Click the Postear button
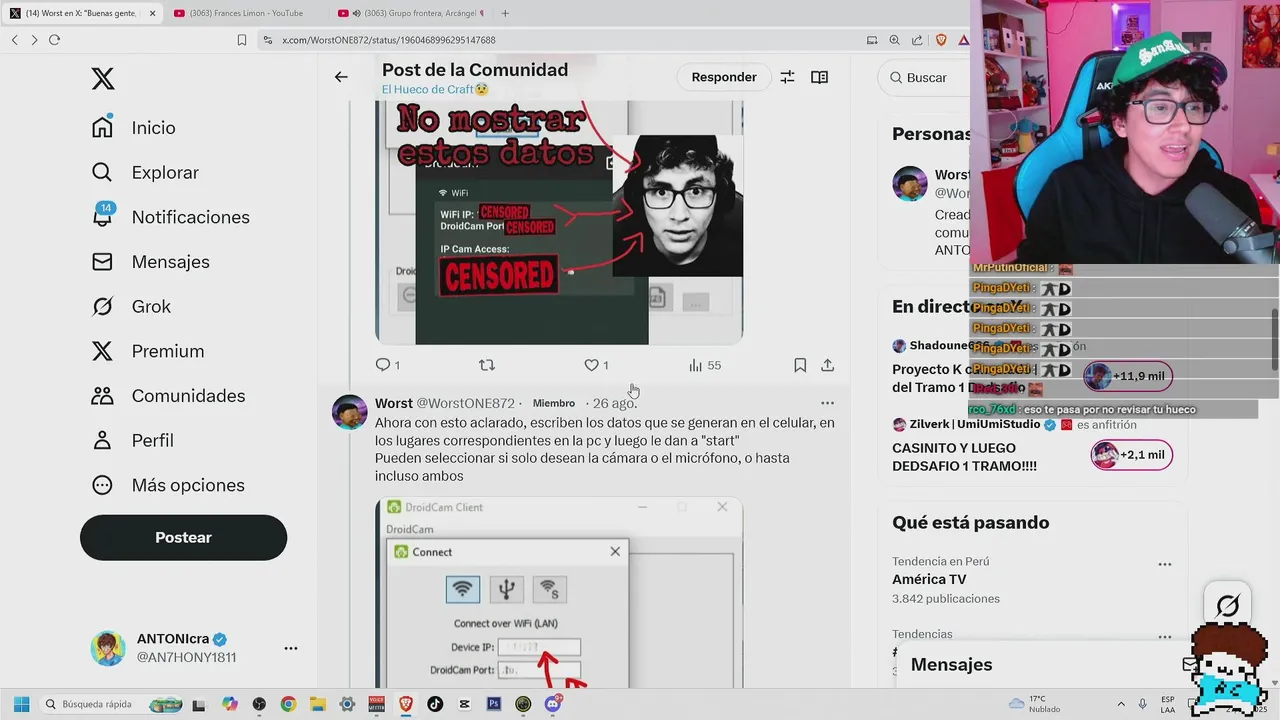 tap(183, 538)
